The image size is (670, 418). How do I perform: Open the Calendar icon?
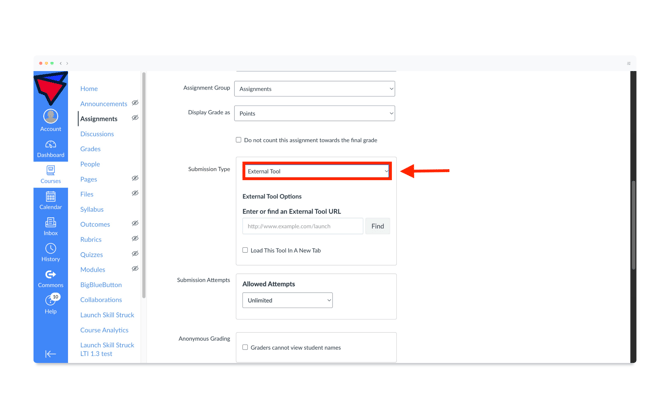click(50, 197)
